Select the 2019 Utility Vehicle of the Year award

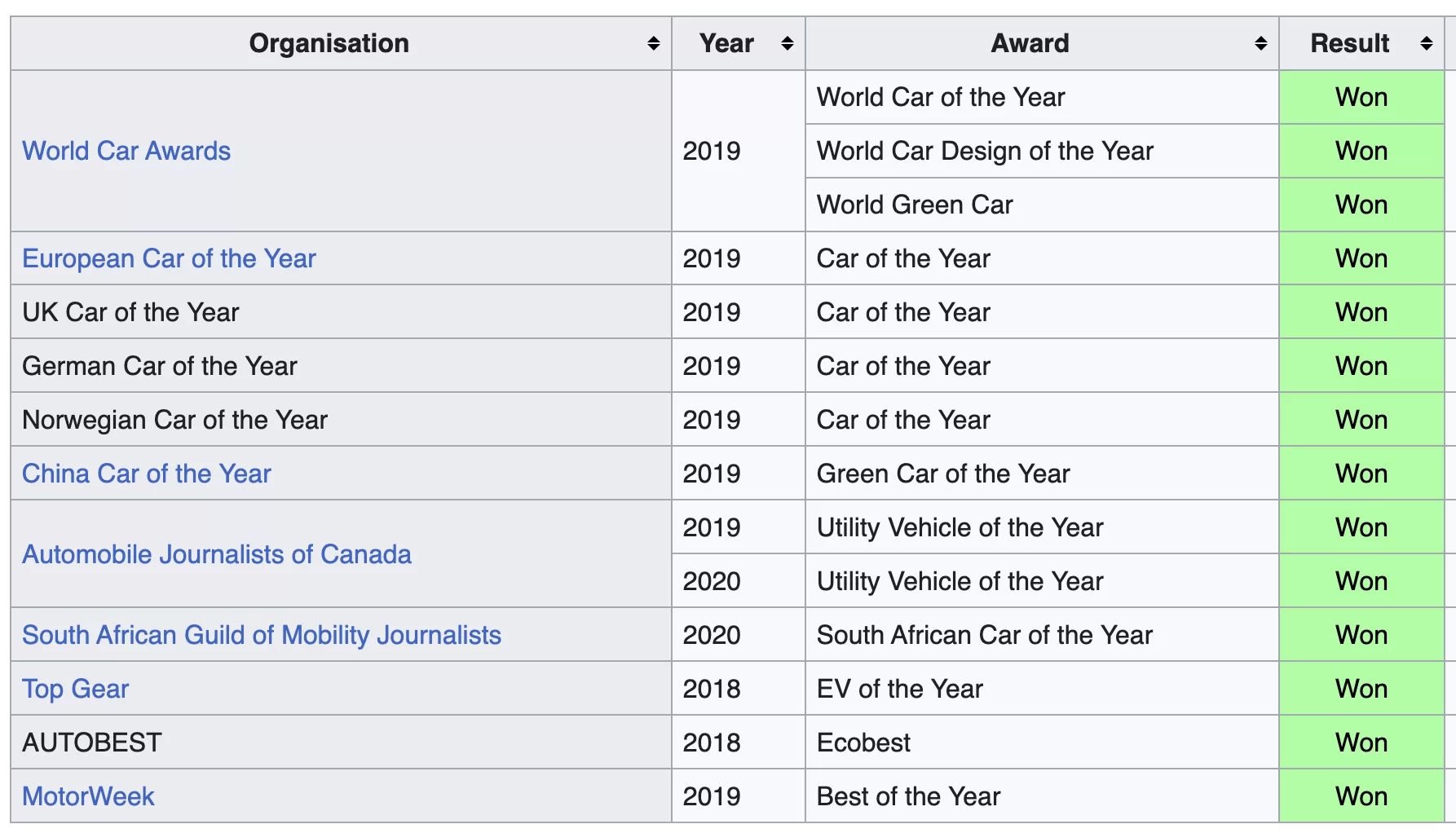pyautogui.click(x=1042, y=527)
